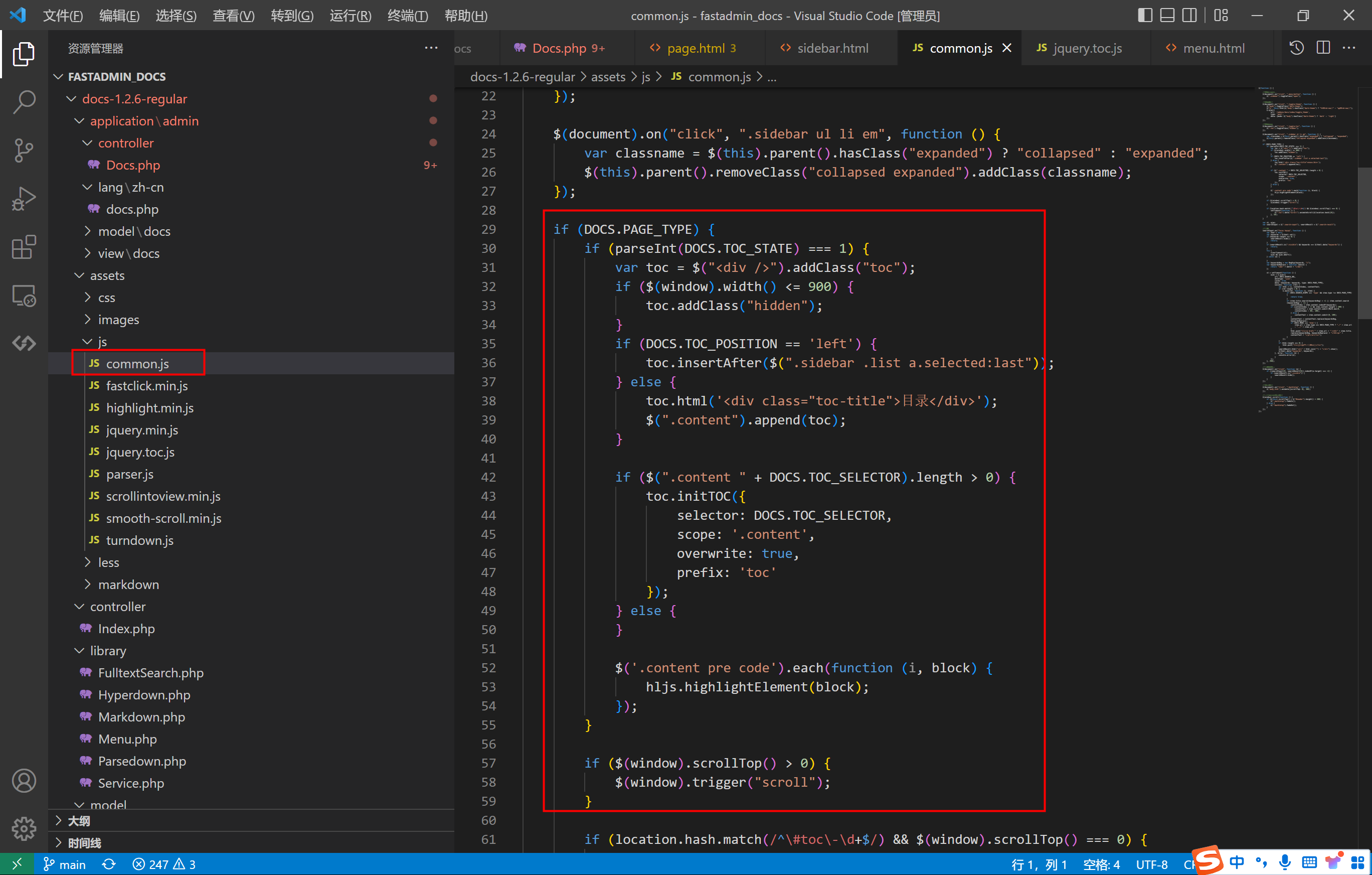Viewport: 1372px width, 875px height.
Task: Click the main git branch in status bar
Action: coord(64,864)
